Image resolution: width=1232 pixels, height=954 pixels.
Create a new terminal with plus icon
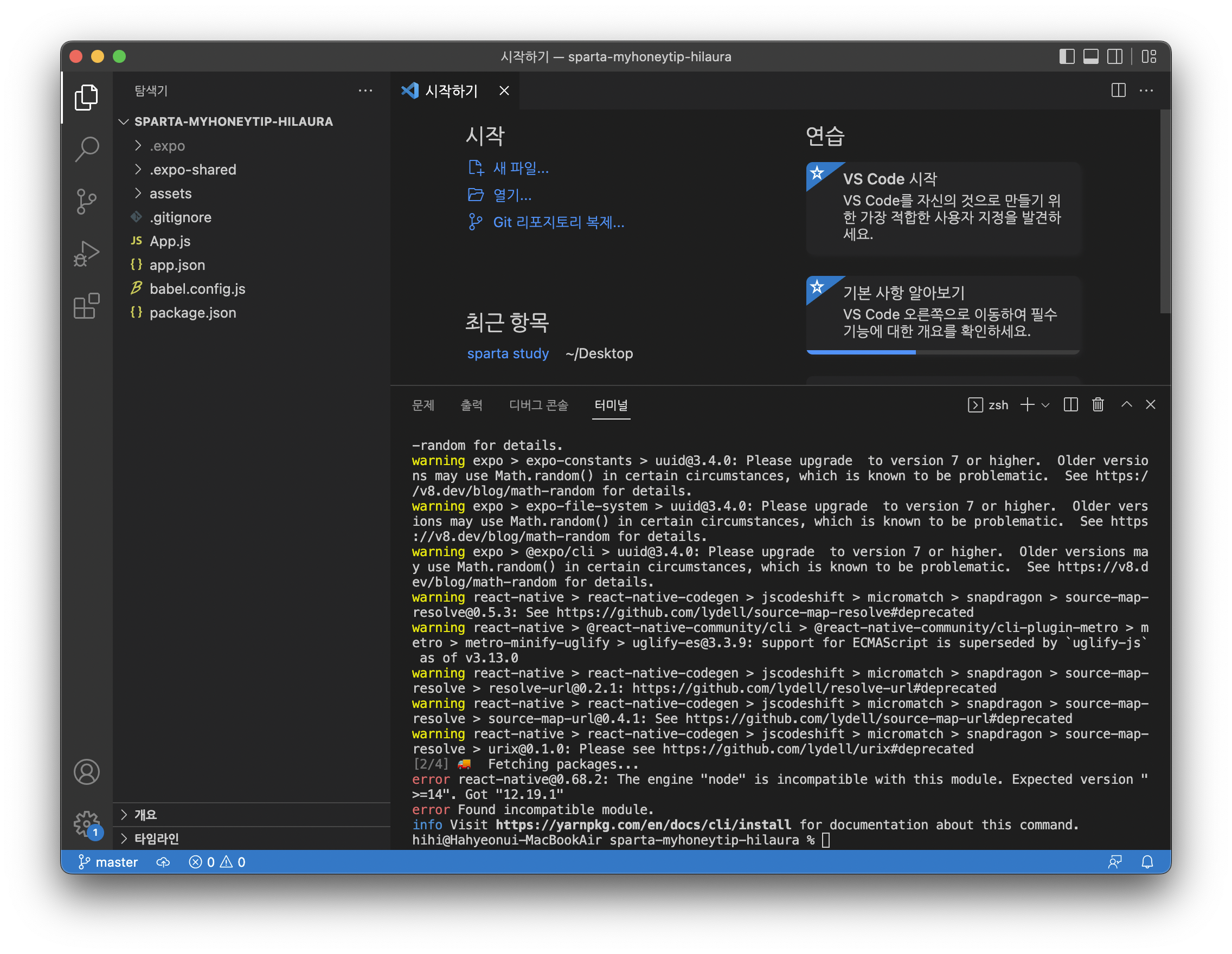(1027, 405)
